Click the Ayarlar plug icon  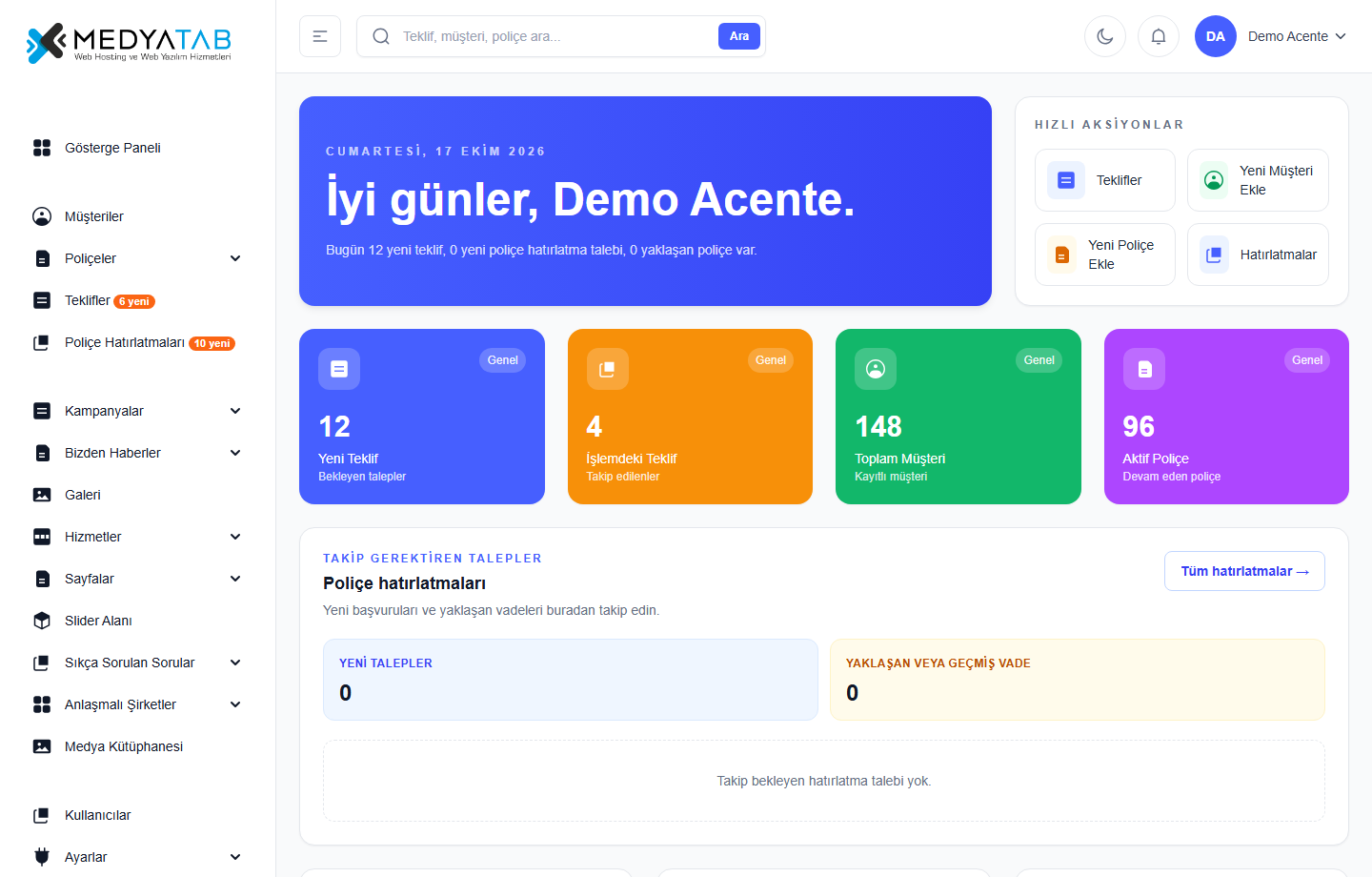tap(42, 857)
